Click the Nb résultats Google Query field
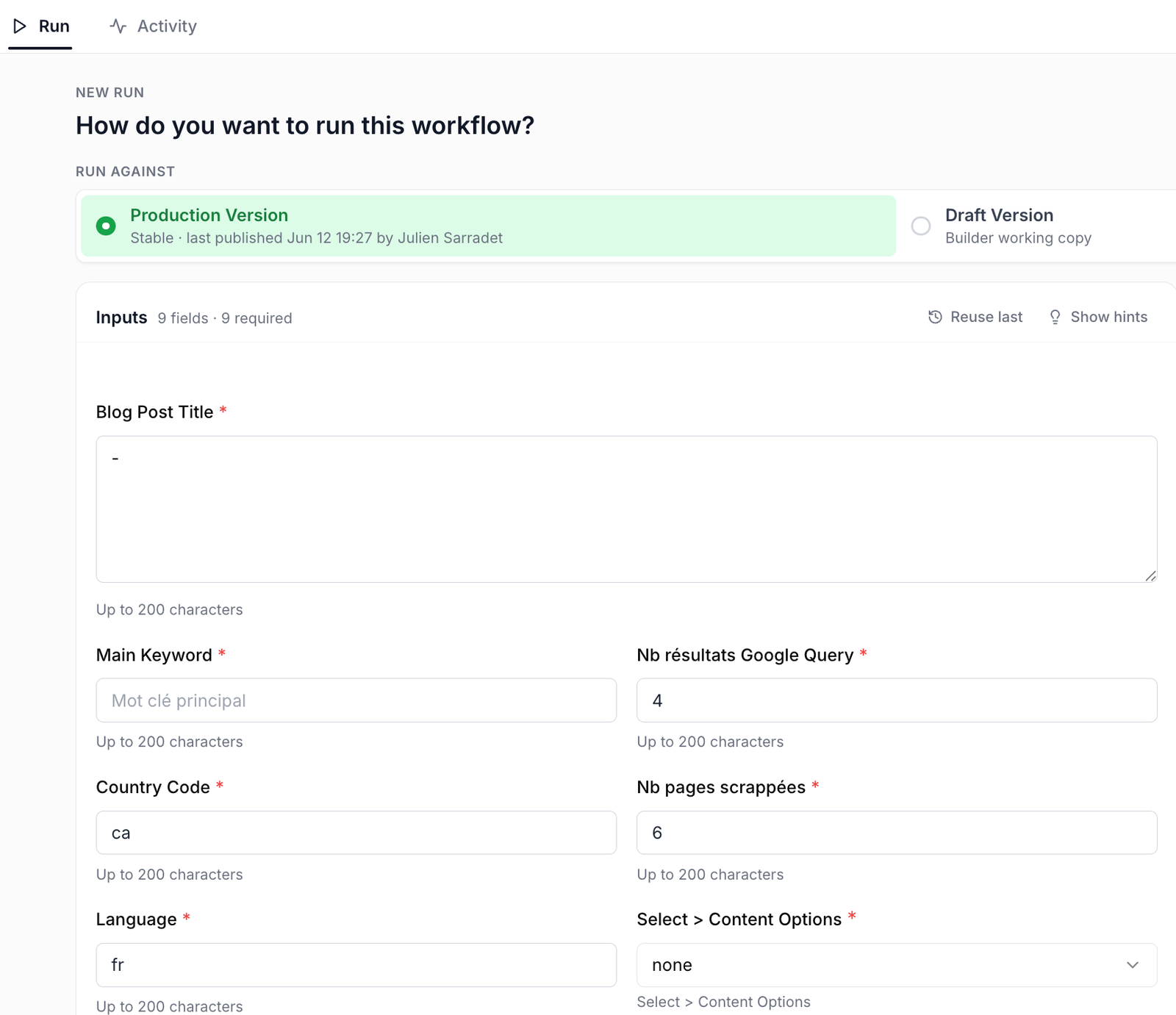This screenshot has width=1176, height=1015. 897,700
